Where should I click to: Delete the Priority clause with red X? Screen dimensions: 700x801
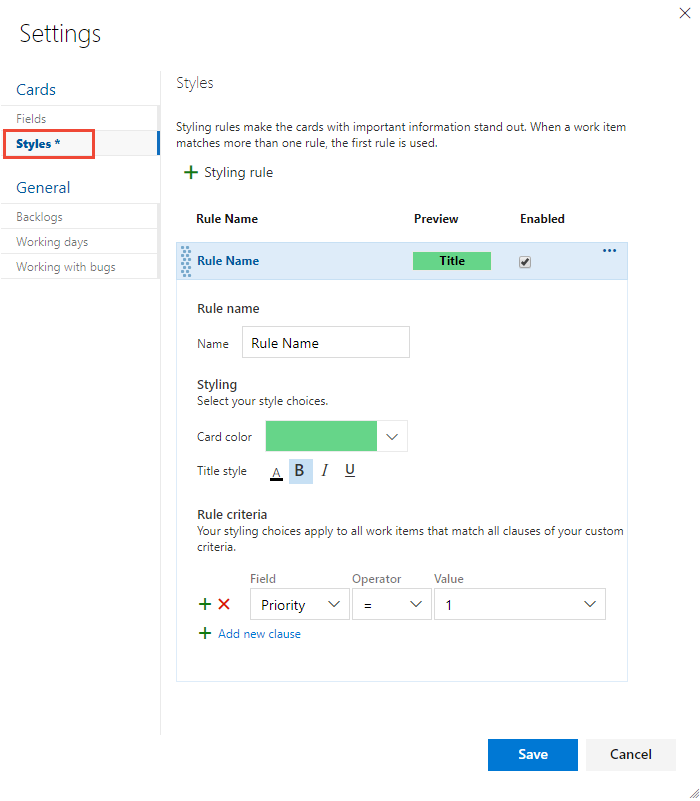pyautogui.click(x=224, y=604)
